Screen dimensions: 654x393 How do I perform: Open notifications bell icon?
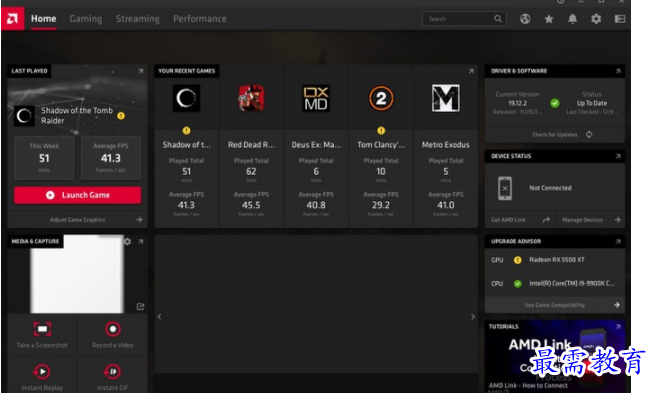pyautogui.click(x=573, y=19)
